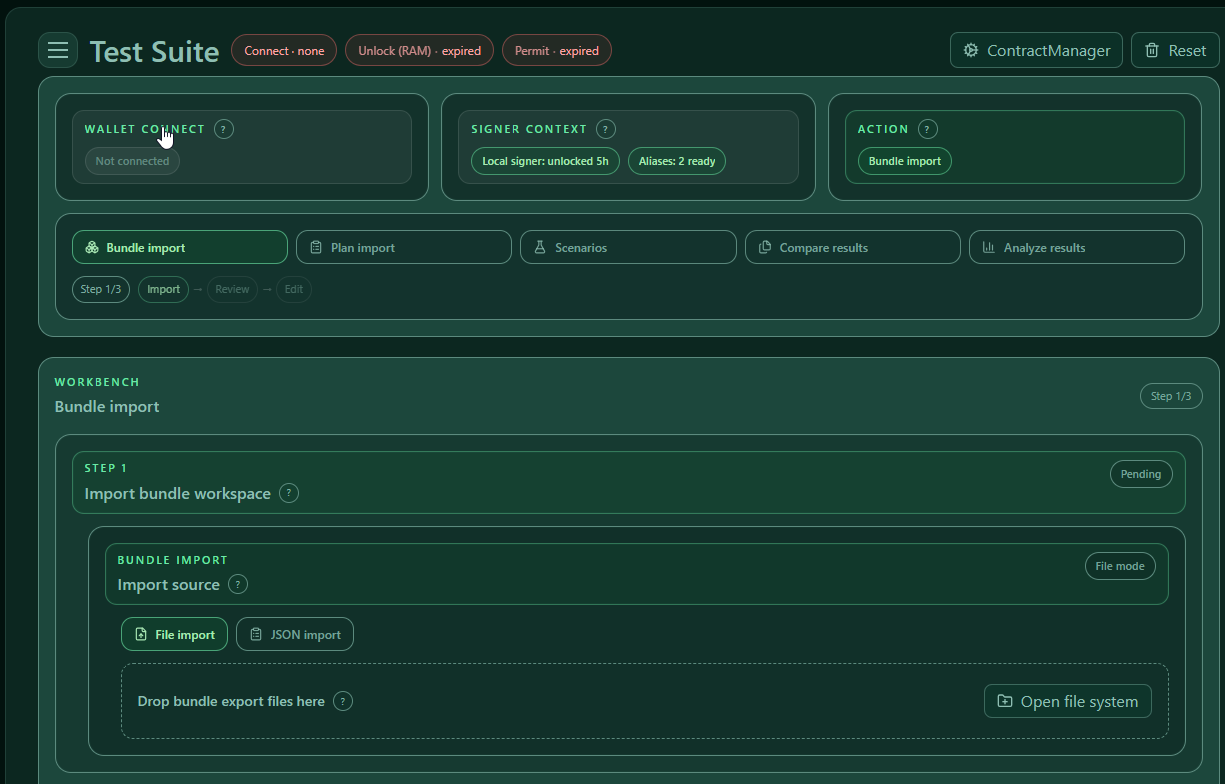Open the help icon next to Signer Context
This screenshot has height=784, width=1225.
tap(606, 129)
